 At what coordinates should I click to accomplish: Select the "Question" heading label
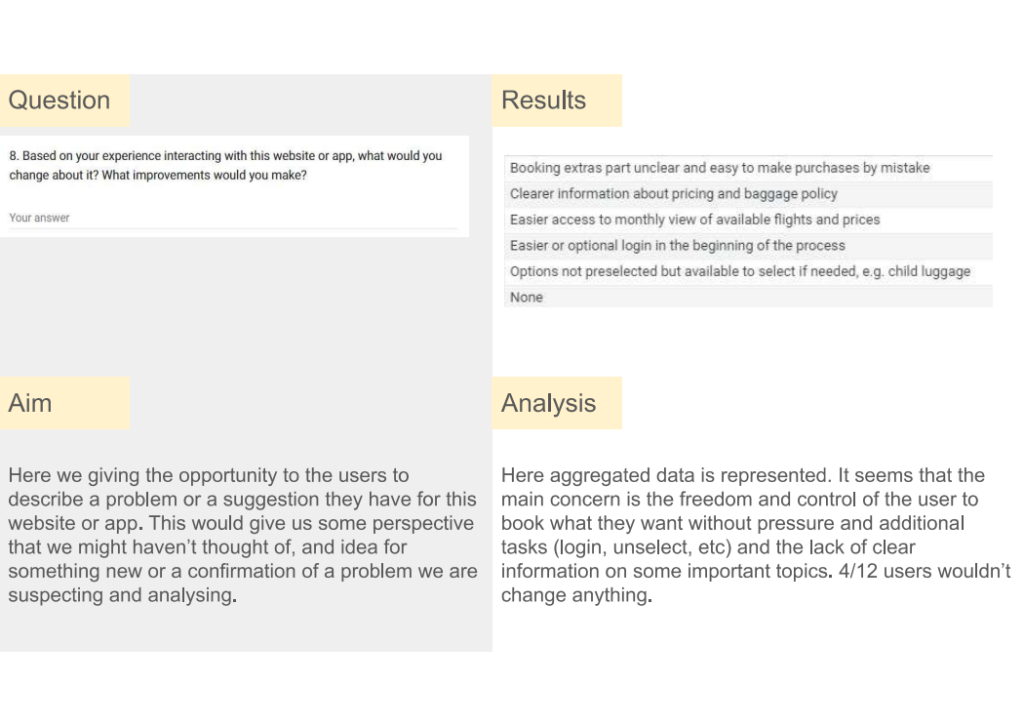tap(59, 100)
